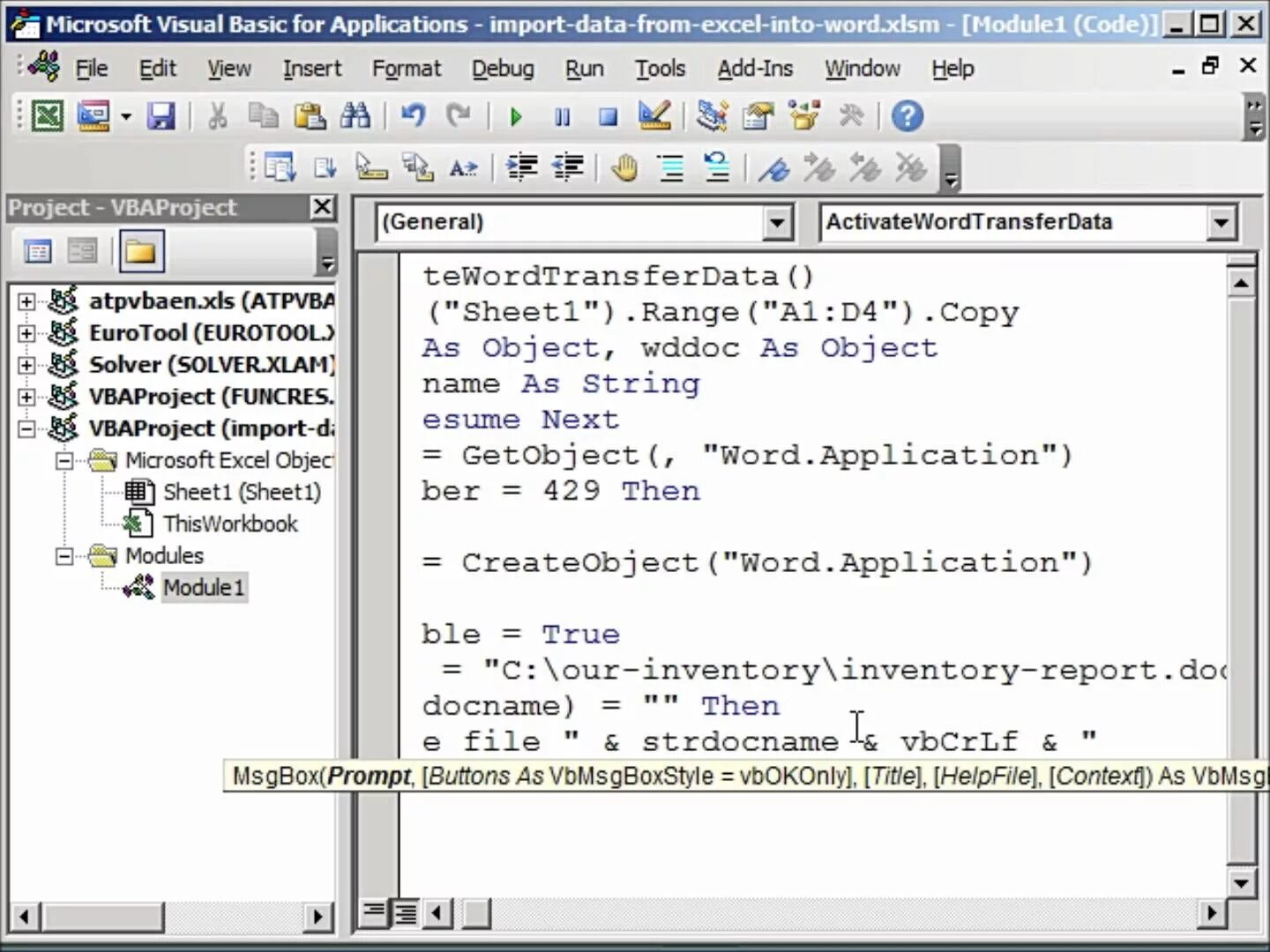The image size is (1270, 952).
Task: Open the File menu
Action: (x=91, y=68)
